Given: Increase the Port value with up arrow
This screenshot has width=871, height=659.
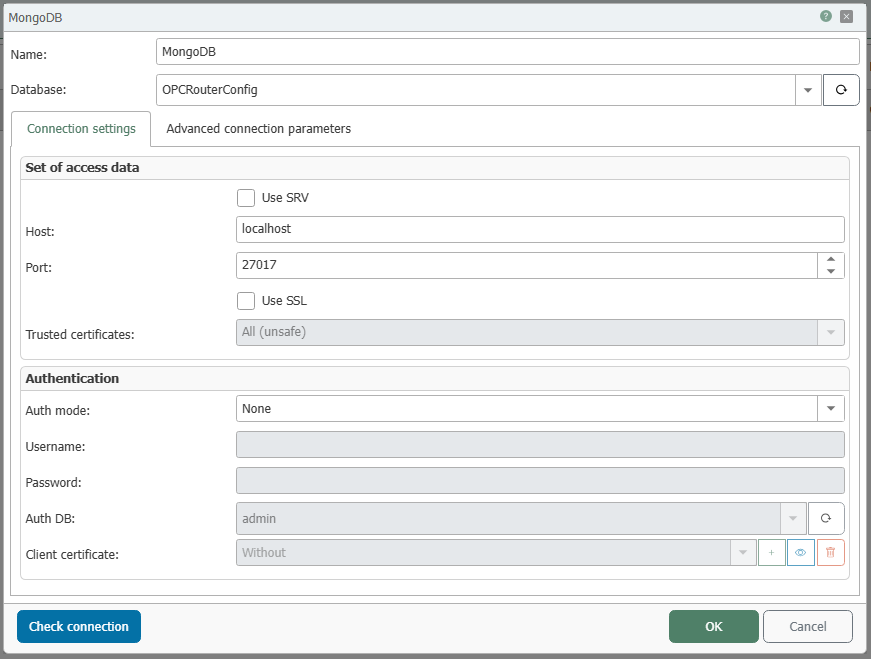Looking at the screenshot, I should coord(830,259).
